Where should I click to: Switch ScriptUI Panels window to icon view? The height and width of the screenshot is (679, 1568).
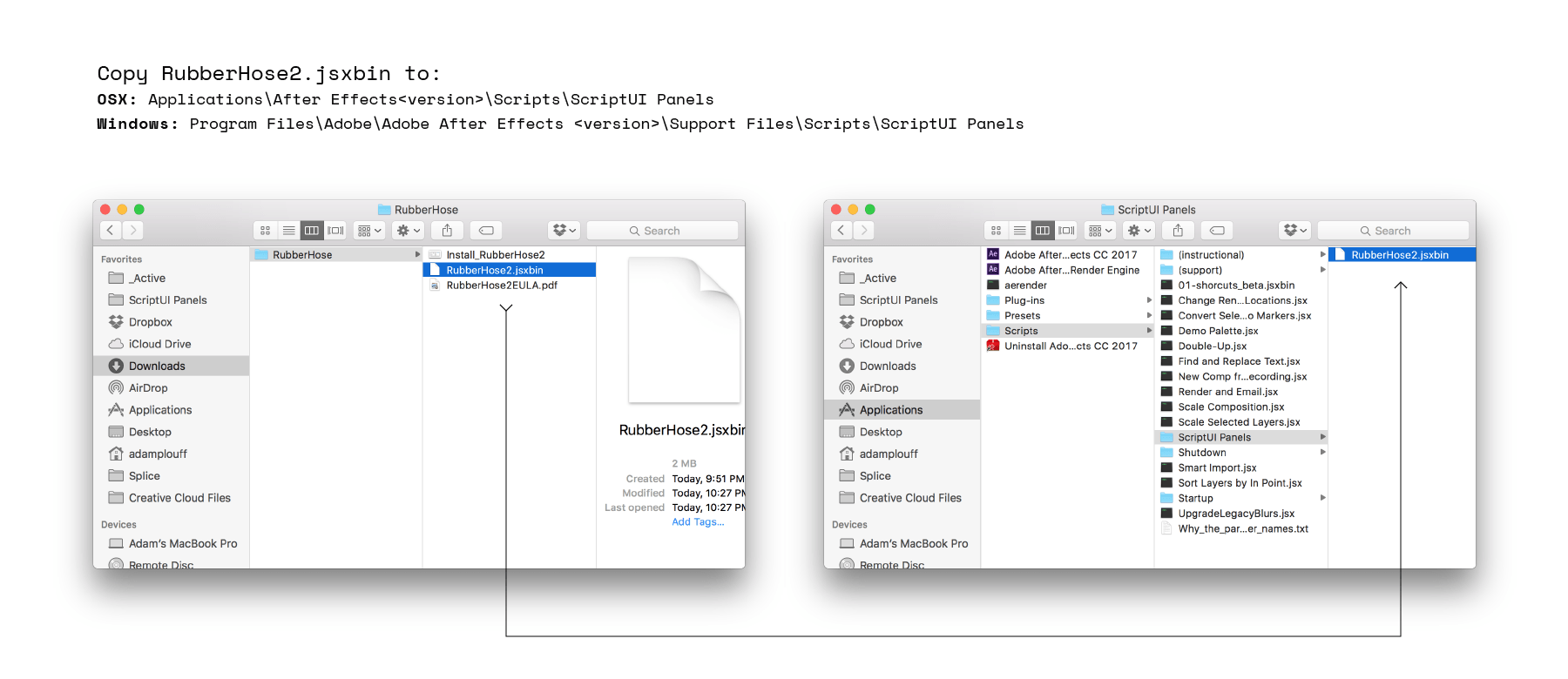(996, 231)
